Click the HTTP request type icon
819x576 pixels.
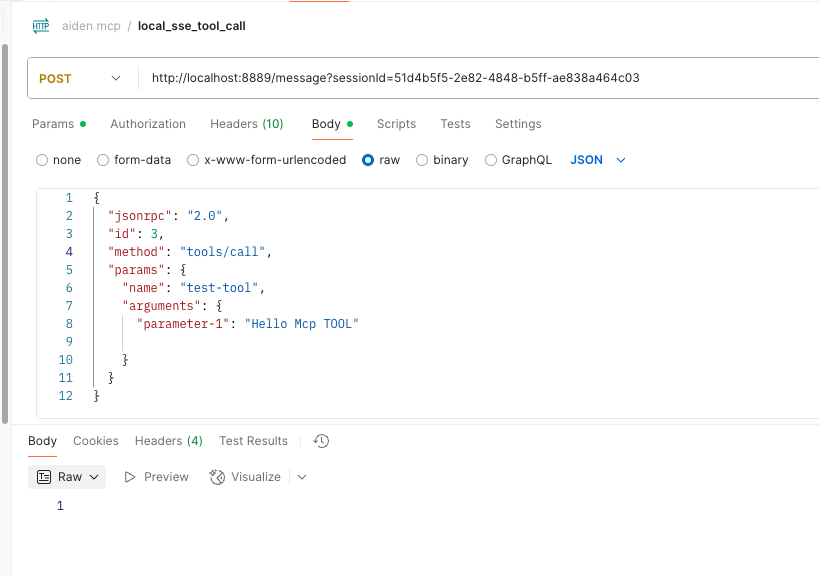tap(41, 26)
